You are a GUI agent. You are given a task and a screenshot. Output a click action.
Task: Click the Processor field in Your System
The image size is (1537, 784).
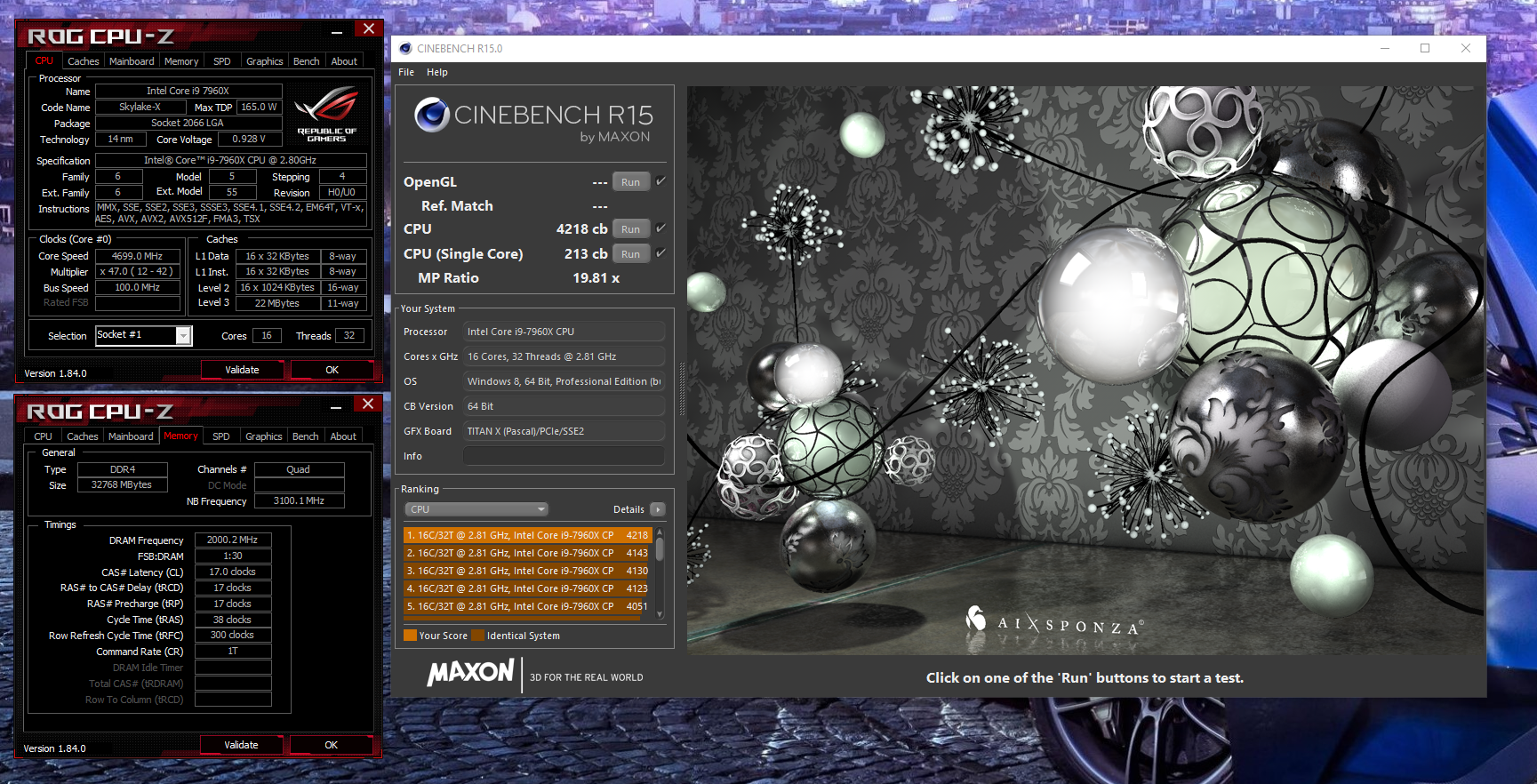click(564, 332)
